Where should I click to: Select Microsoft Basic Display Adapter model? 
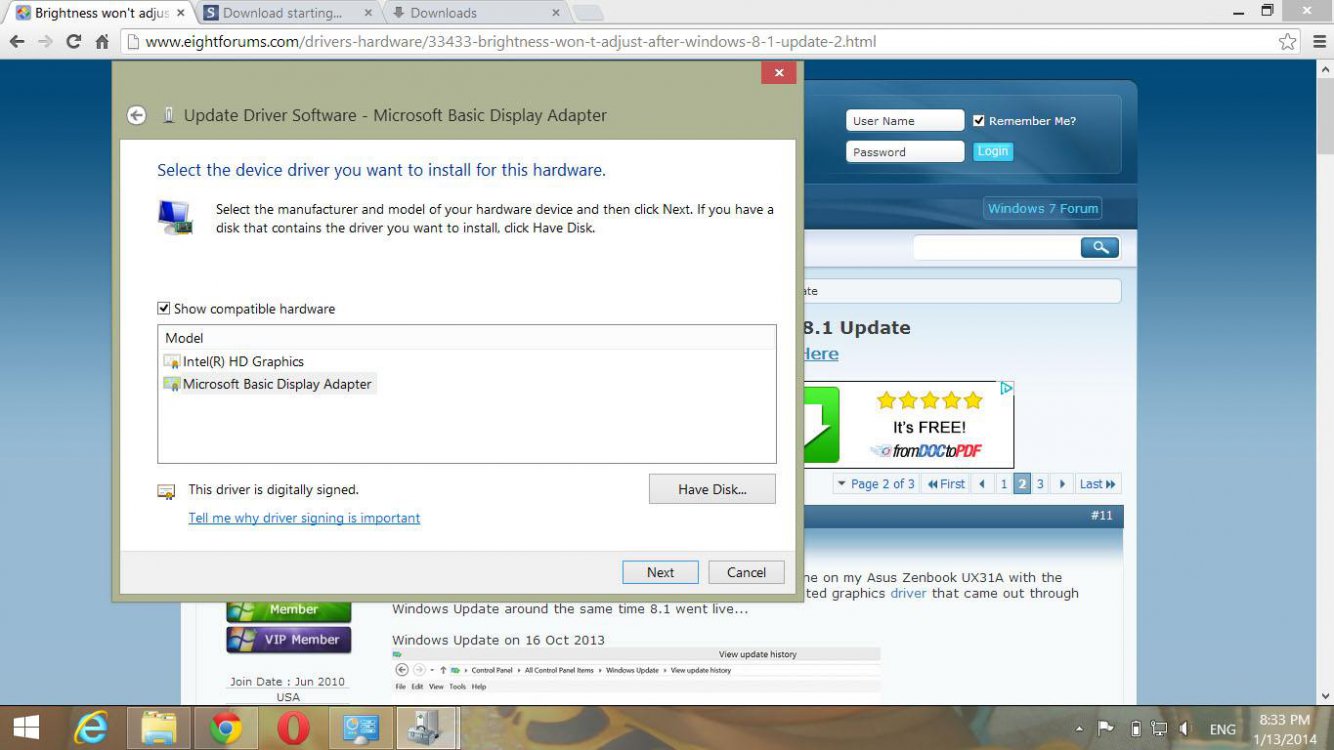pos(268,384)
